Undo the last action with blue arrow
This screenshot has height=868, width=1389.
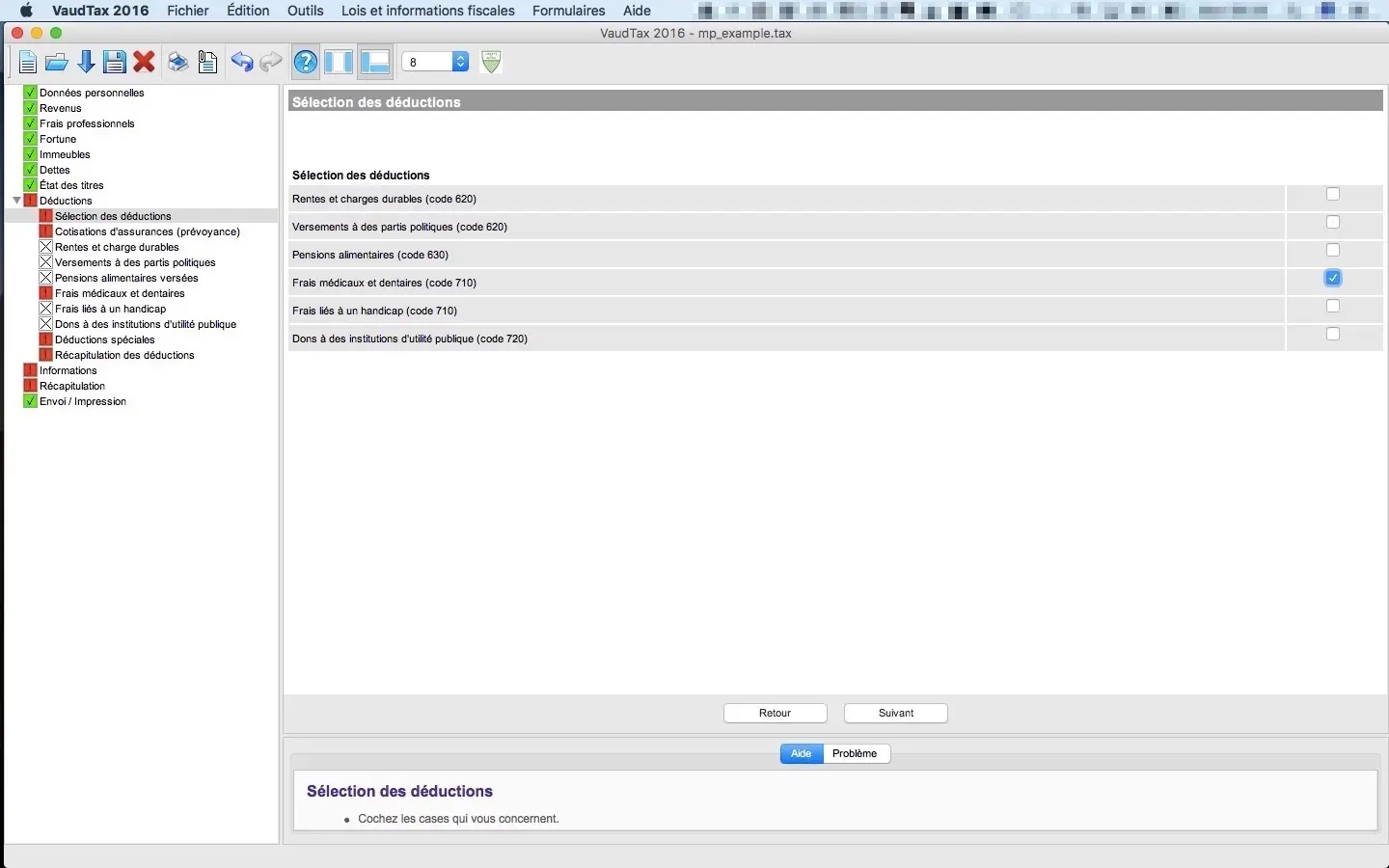(x=242, y=63)
